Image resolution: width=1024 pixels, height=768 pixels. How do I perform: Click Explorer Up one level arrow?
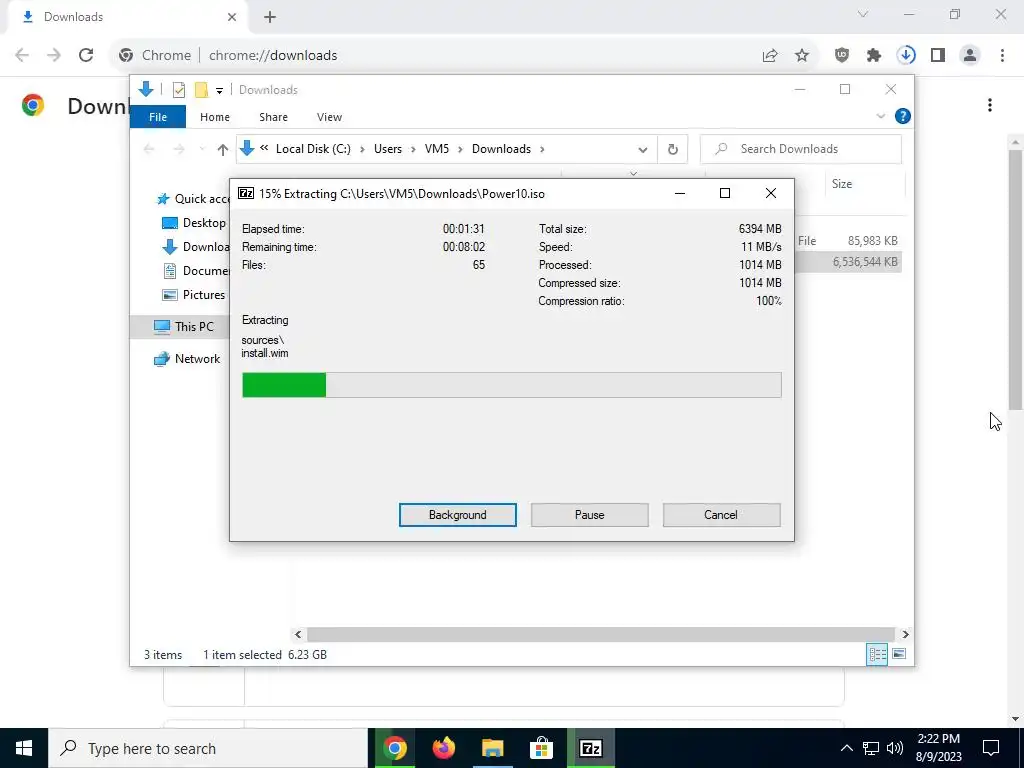point(223,150)
